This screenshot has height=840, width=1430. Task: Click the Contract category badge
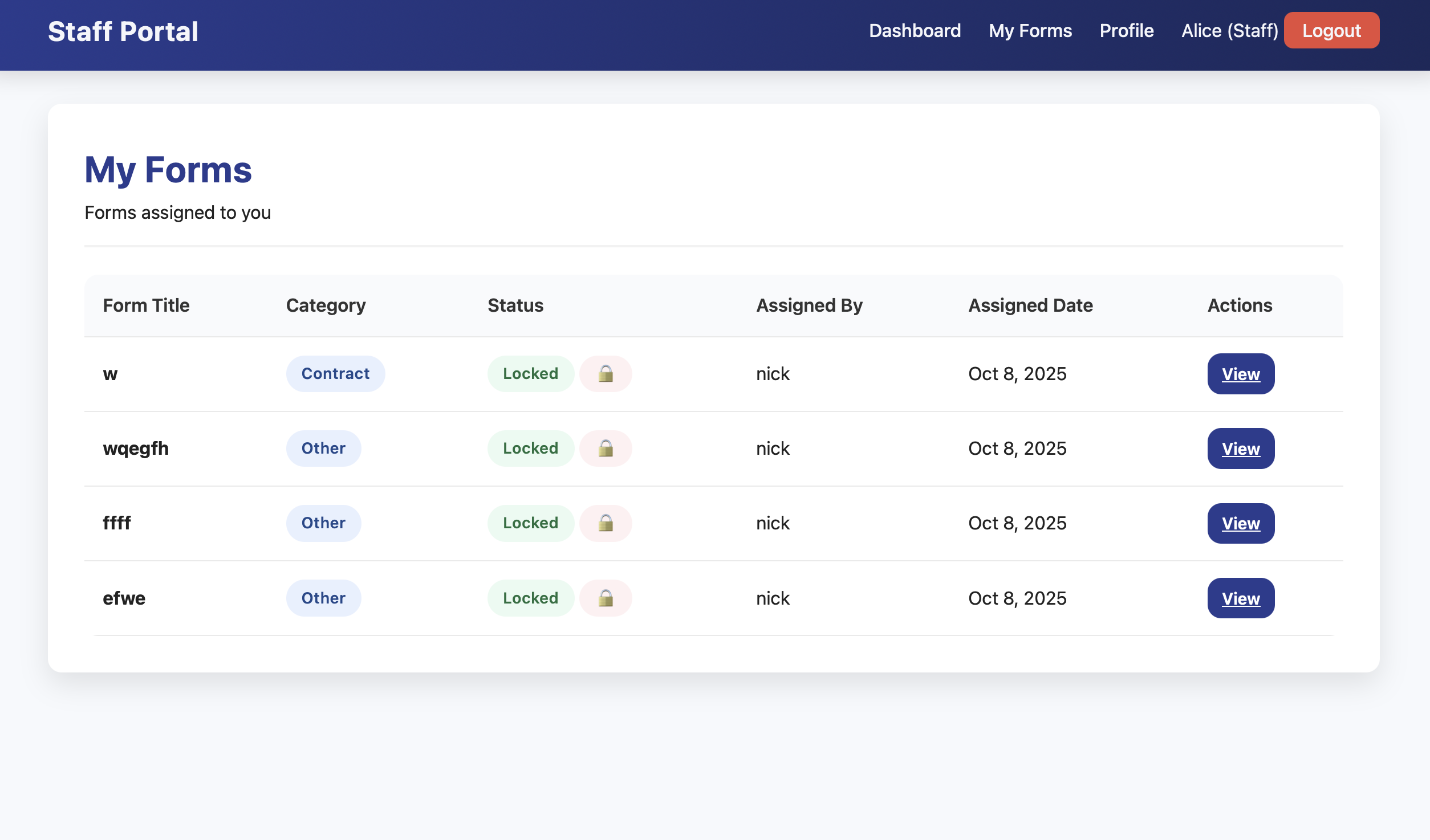coord(335,374)
